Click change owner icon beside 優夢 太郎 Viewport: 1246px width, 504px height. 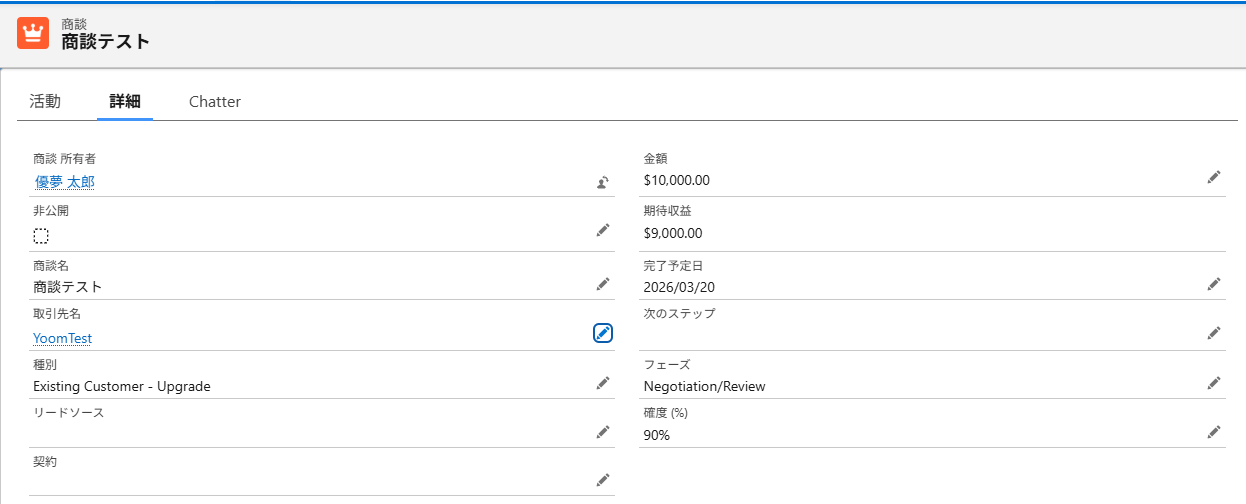[602, 182]
